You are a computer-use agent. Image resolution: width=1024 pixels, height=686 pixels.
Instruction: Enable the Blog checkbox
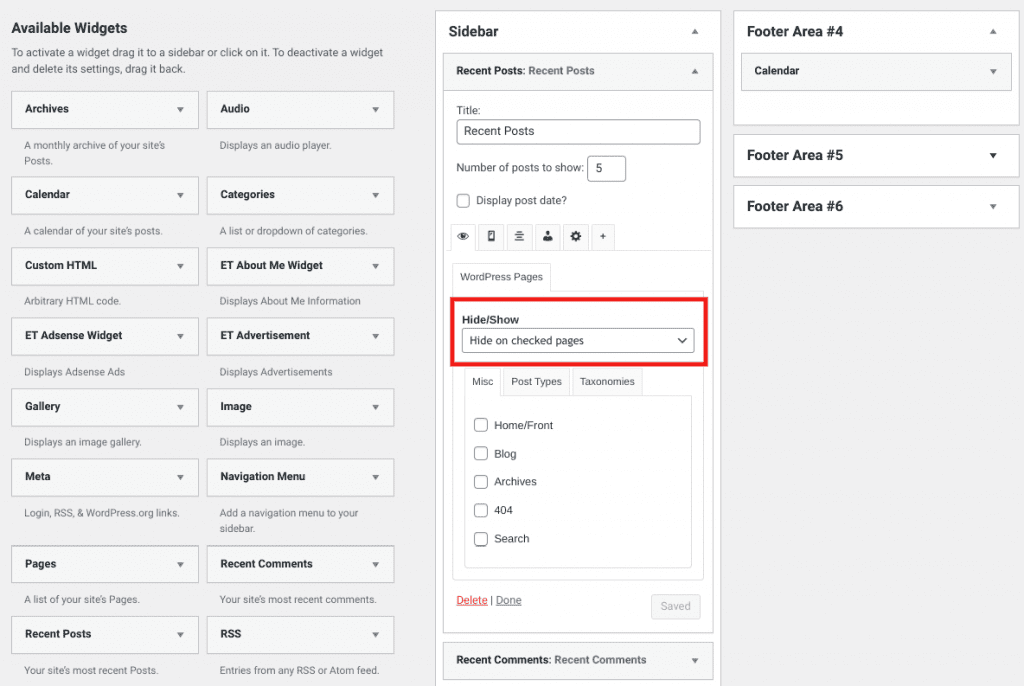tap(481, 454)
